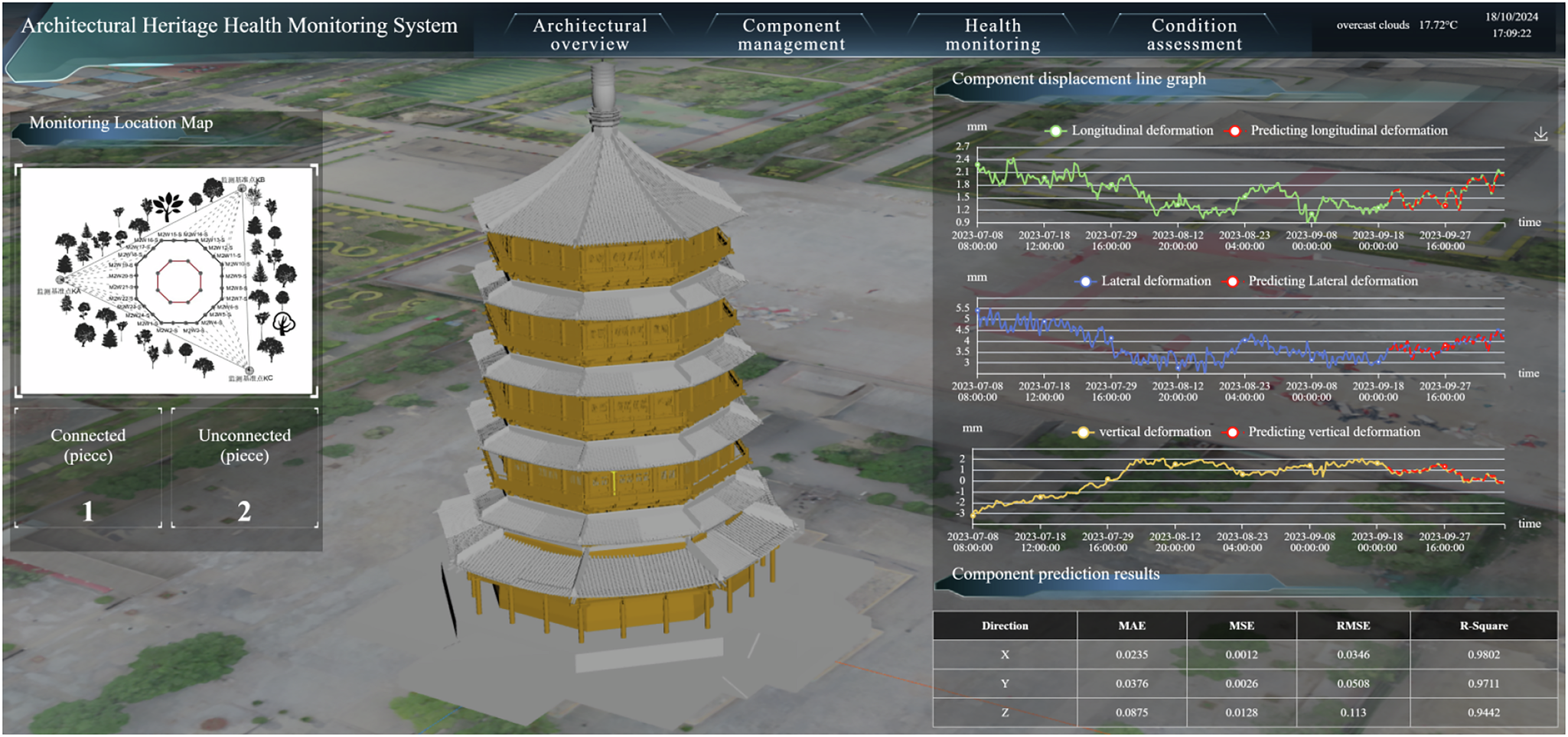
Task: Click the 17.72°C temperature reading
Action: tap(1438, 24)
